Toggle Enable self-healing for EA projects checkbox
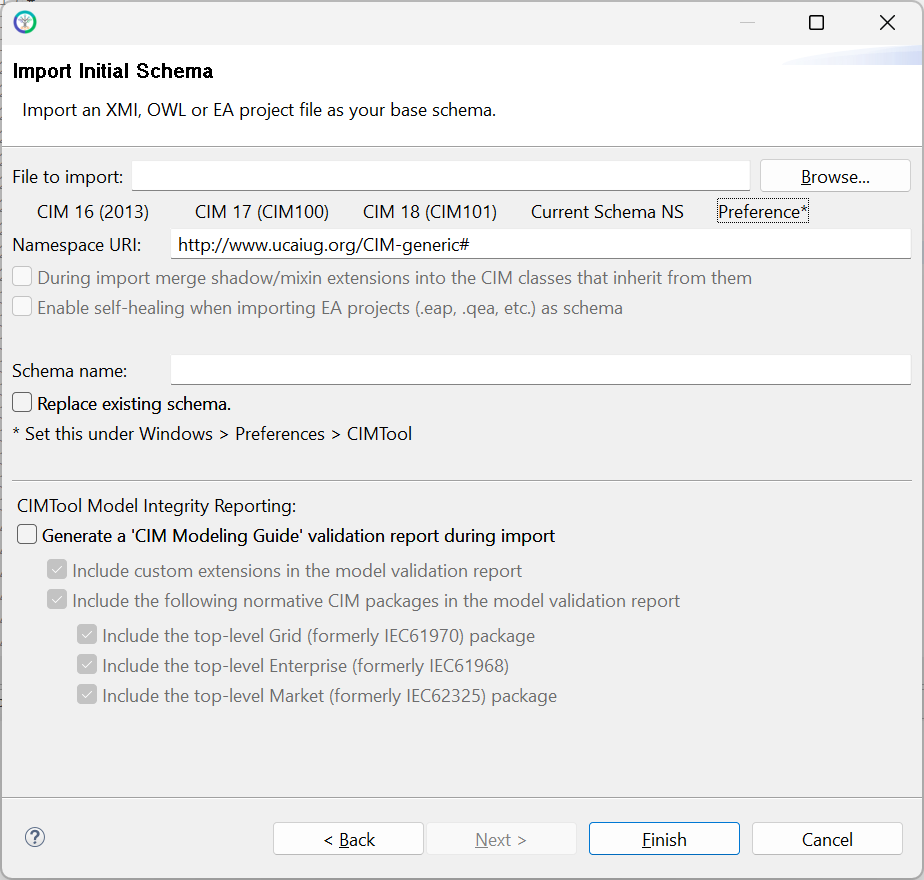 (x=22, y=306)
